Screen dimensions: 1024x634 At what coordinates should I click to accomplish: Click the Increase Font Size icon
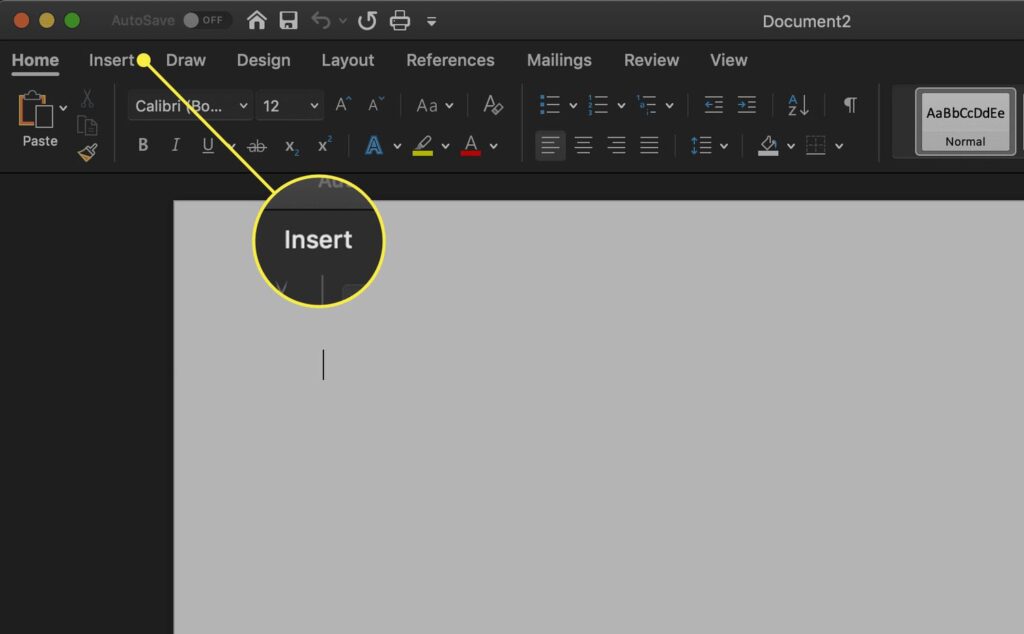[x=341, y=103]
